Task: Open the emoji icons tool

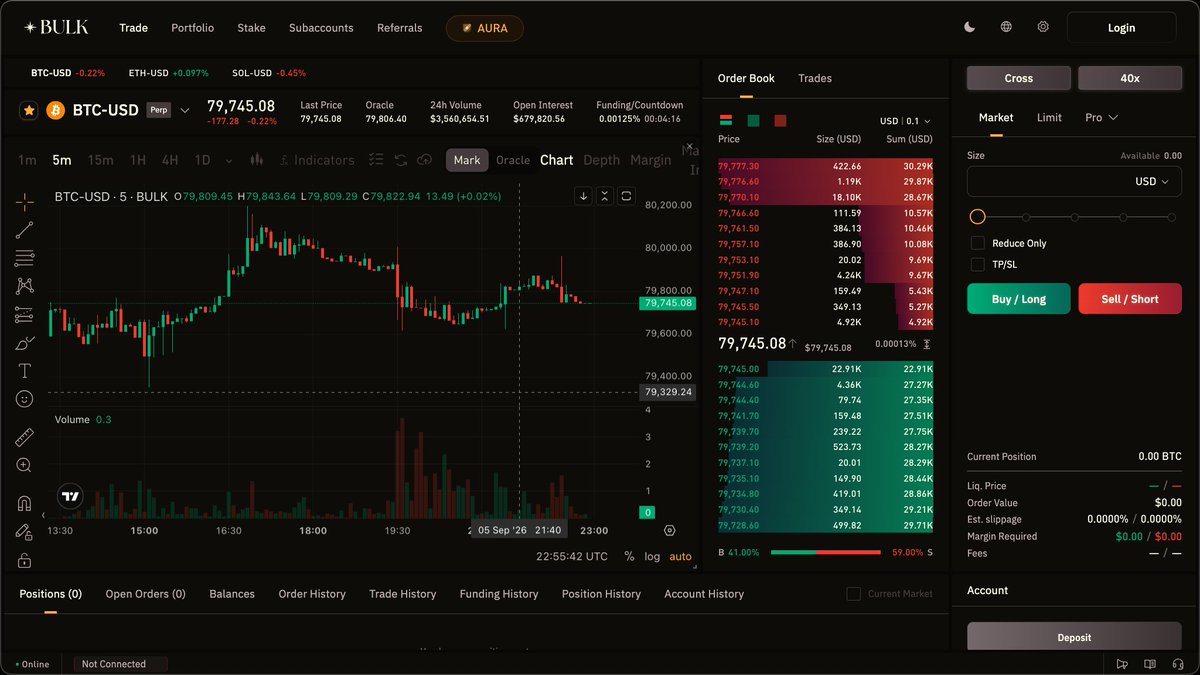Action: 24,399
